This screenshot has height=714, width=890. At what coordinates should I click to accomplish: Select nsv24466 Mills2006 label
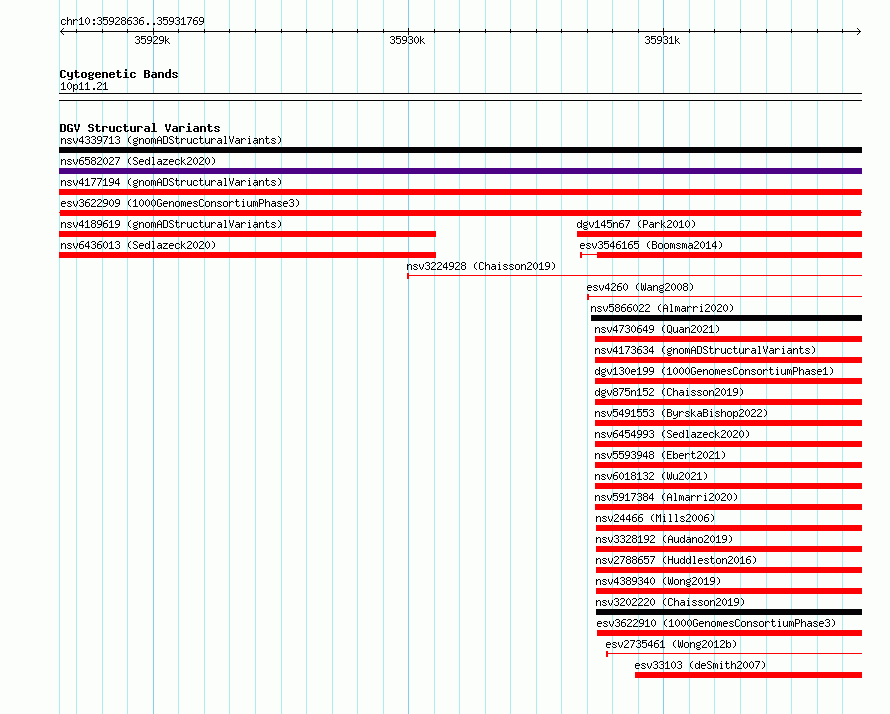(655, 518)
